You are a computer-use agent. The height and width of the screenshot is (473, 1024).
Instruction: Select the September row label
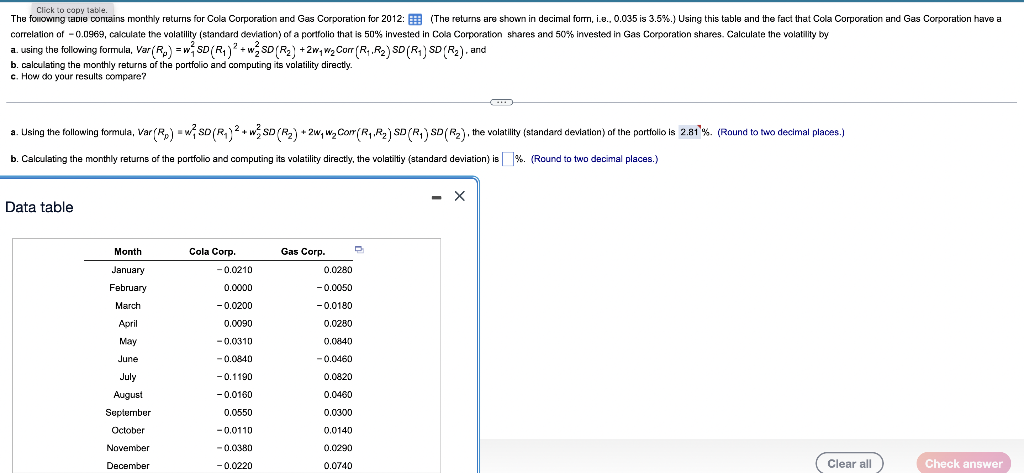pyautogui.click(x=128, y=412)
